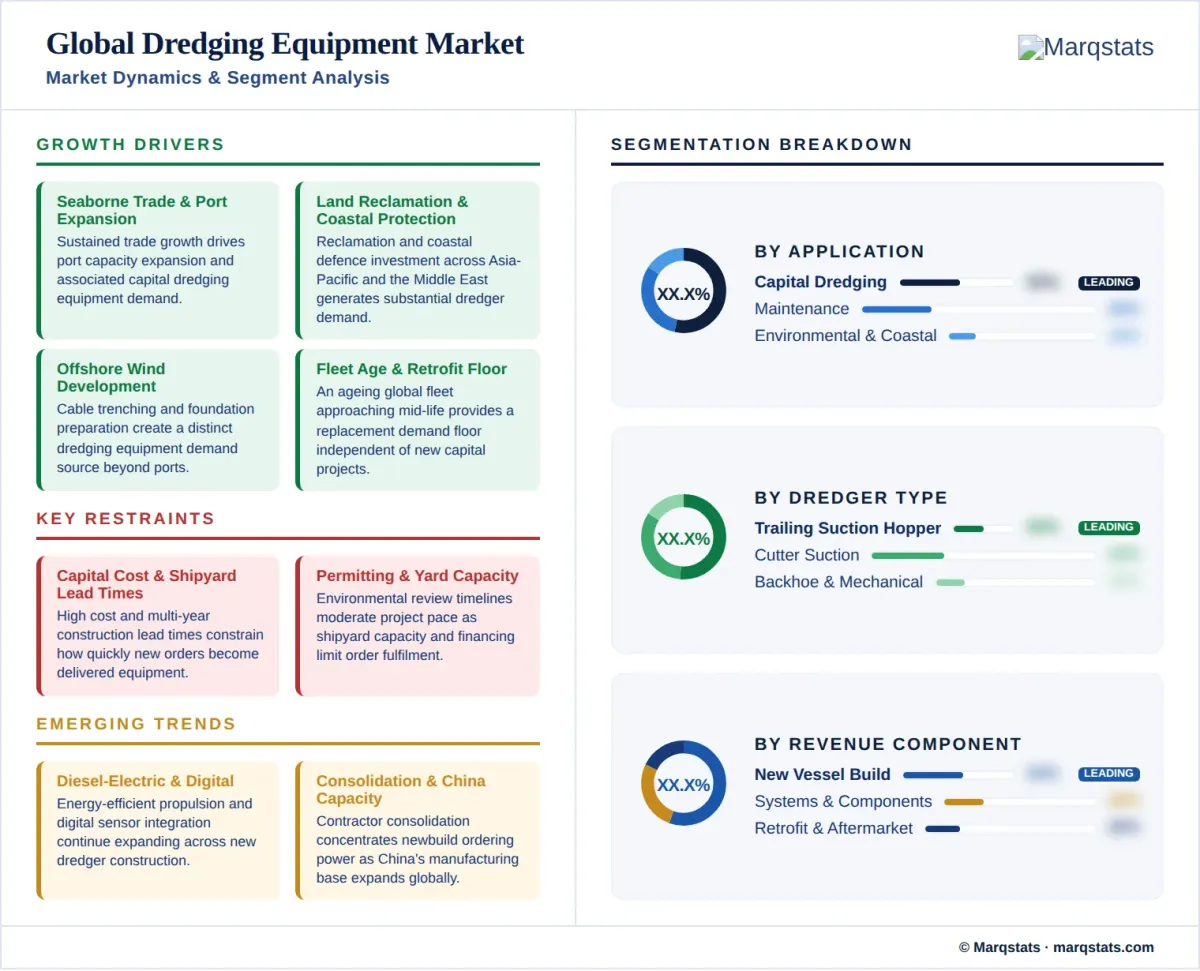Click the blurred percentage beside Cutter Suction
The height and width of the screenshot is (971, 1200).
(x=1124, y=555)
